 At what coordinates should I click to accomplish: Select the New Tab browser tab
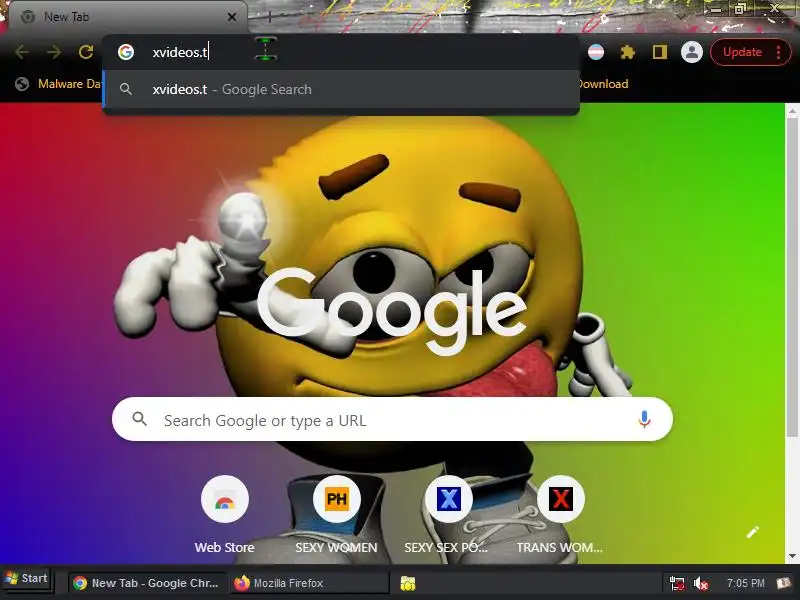128,17
